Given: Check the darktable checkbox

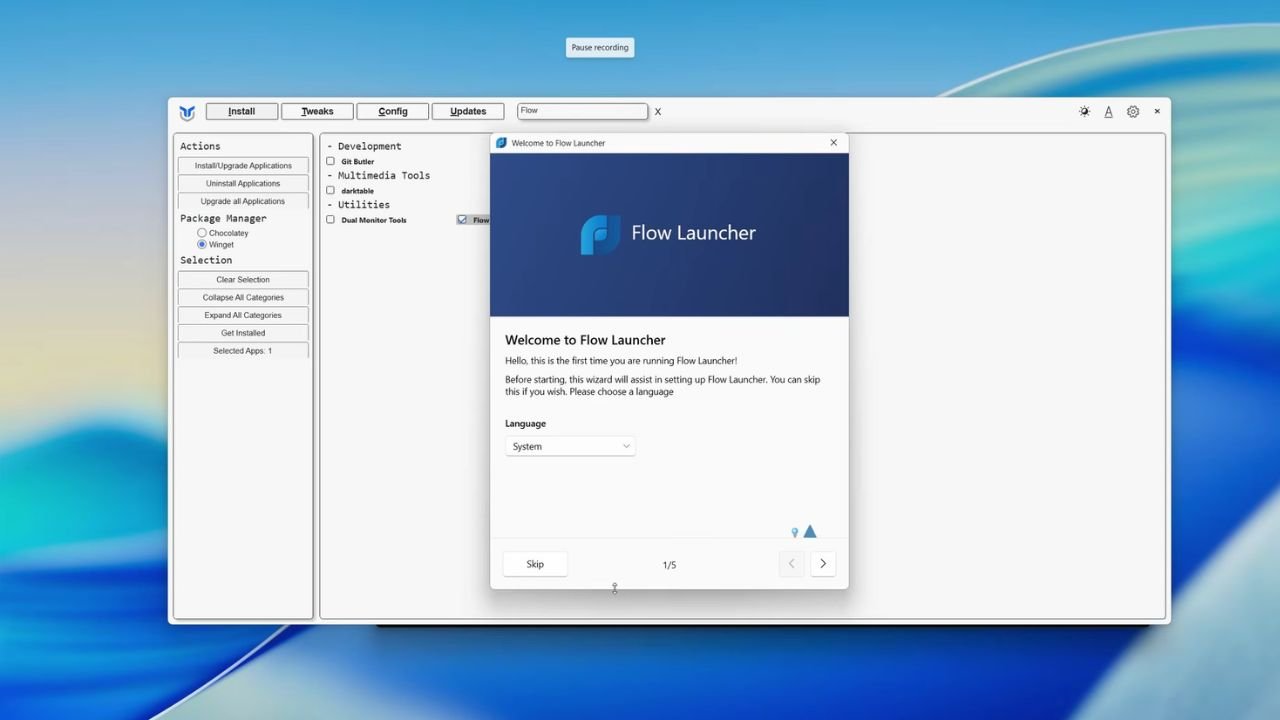Looking at the screenshot, I should 330,190.
